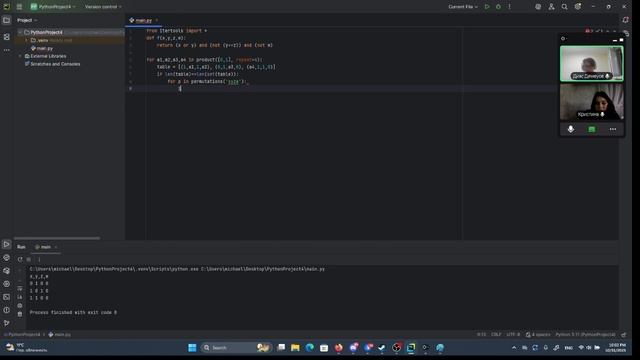This screenshot has width=640, height=360.
Task: Click the main.py breadcrumb in status bar
Action: [x=60, y=334]
